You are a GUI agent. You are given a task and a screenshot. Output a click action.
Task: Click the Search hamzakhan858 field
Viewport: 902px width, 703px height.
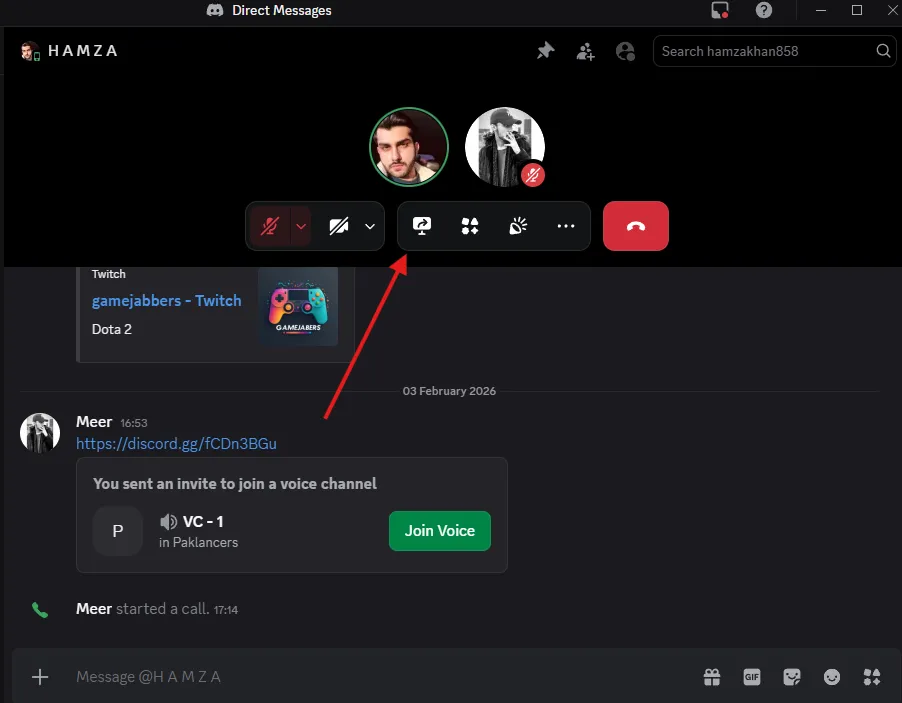click(765, 51)
